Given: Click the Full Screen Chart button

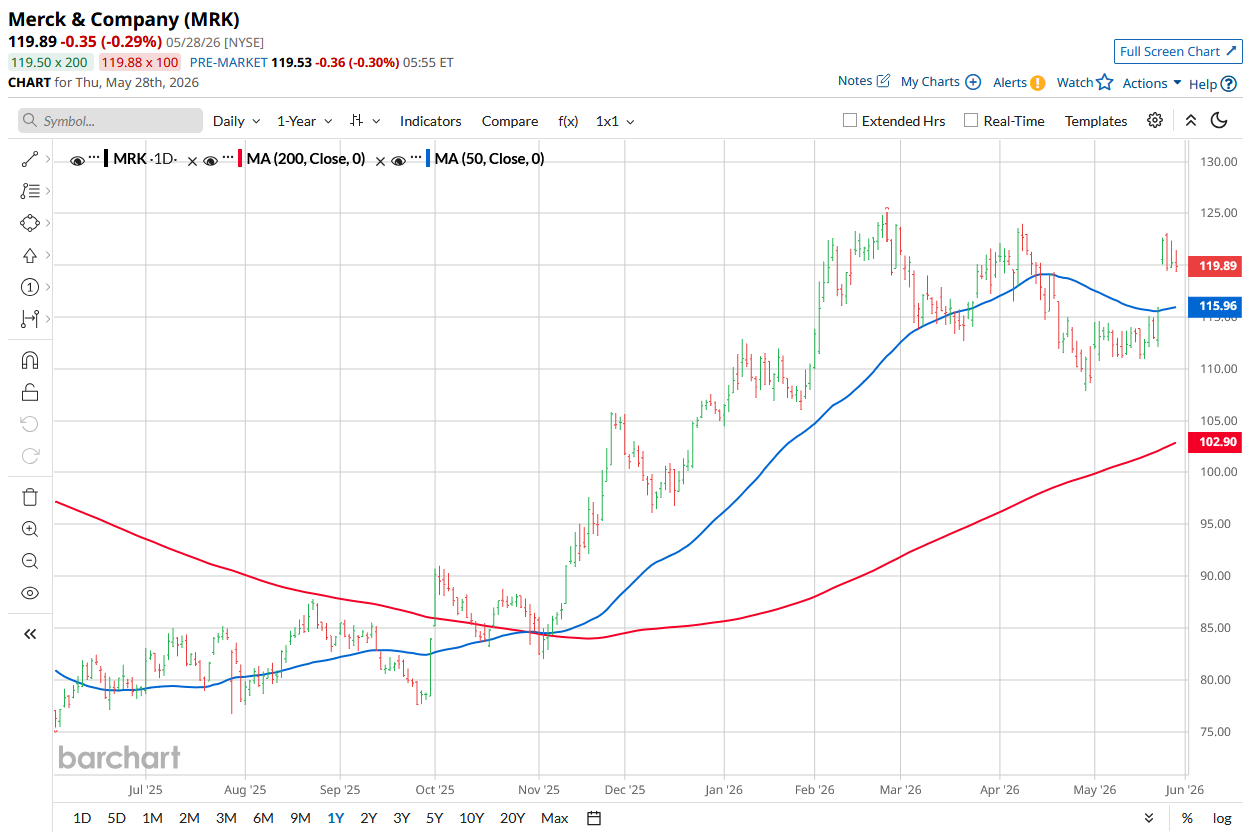Looking at the screenshot, I should click(x=1178, y=51).
